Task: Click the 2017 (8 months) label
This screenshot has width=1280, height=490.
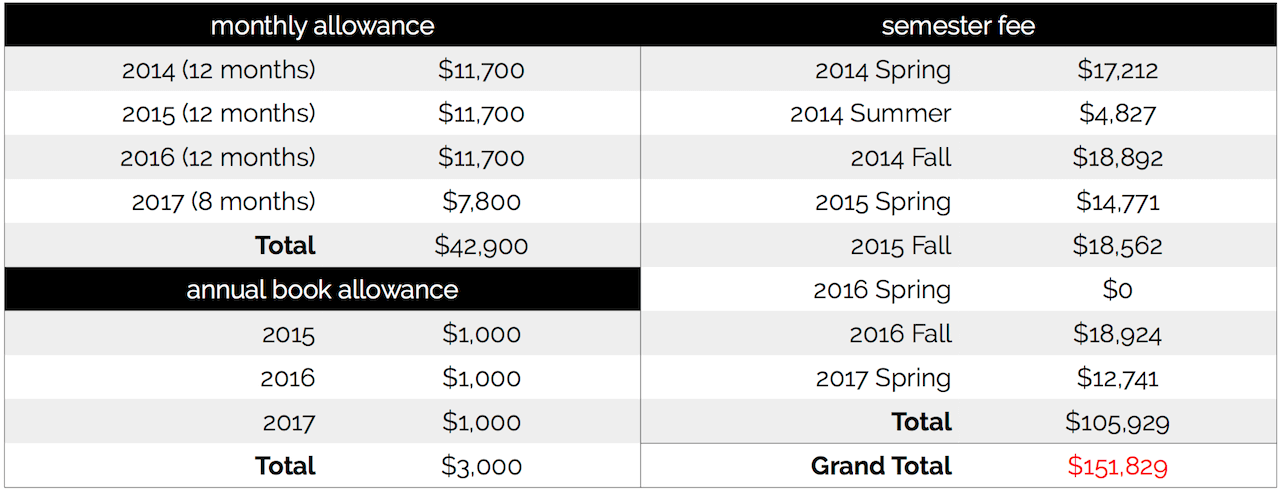Action: click(x=223, y=202)
